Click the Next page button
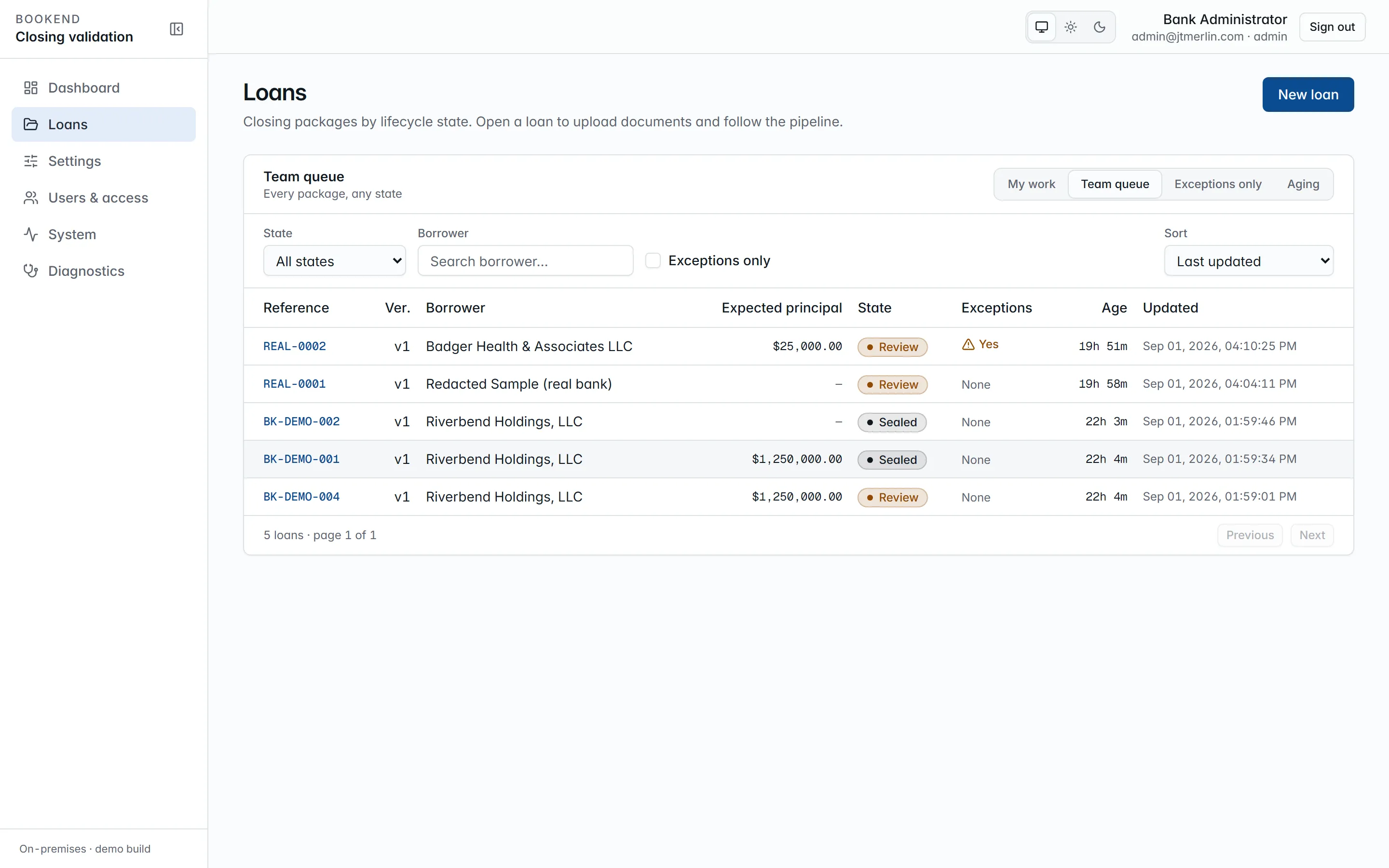The width and height of the screenshot is (1389, 868). point(1311,535)
